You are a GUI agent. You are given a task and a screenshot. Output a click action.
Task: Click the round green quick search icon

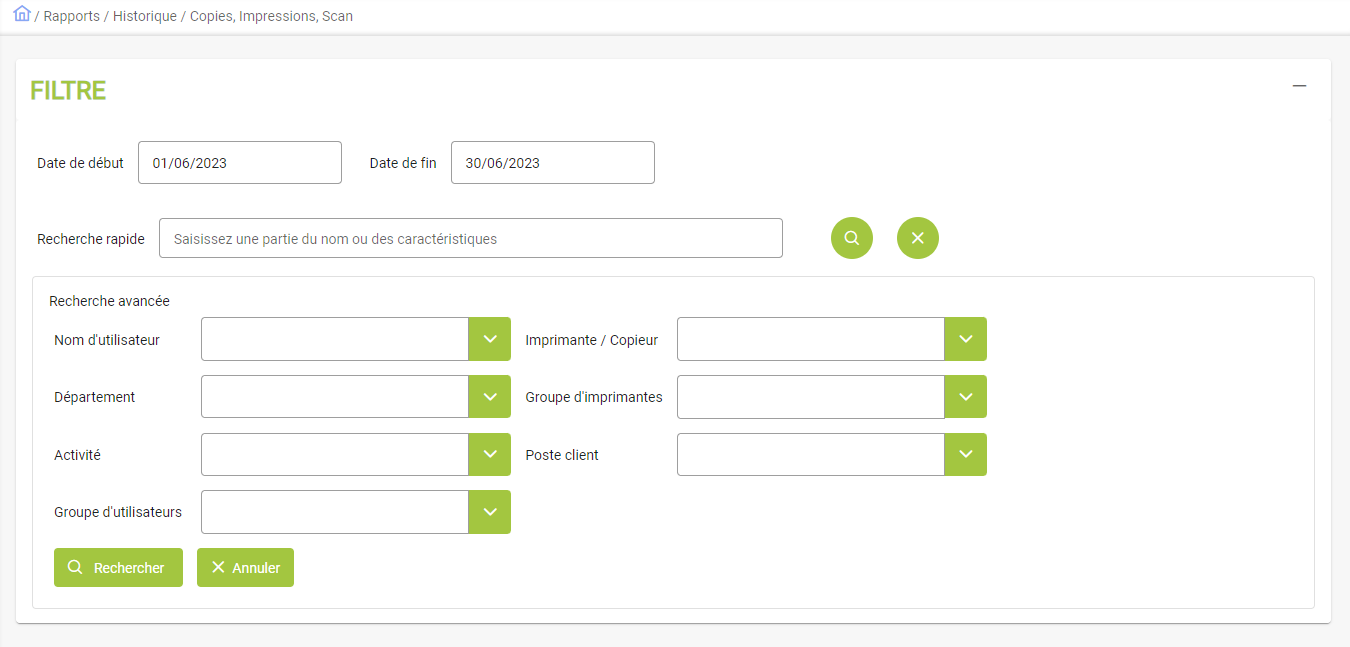(x=852, y=238)
